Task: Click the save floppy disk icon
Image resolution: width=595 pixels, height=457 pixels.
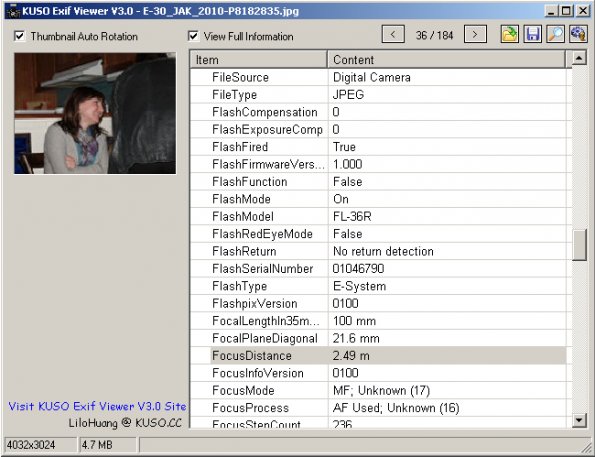Action: pyautogui.click(x=532, y=35)
